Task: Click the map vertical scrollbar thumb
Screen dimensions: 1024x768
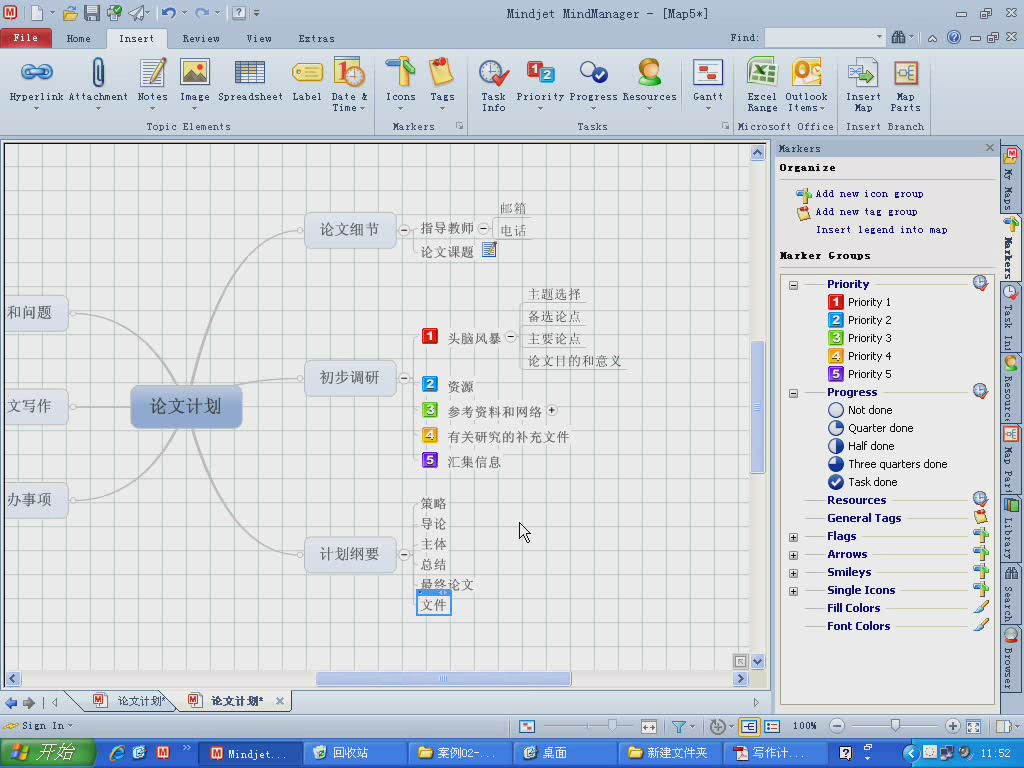Action: 757,406
